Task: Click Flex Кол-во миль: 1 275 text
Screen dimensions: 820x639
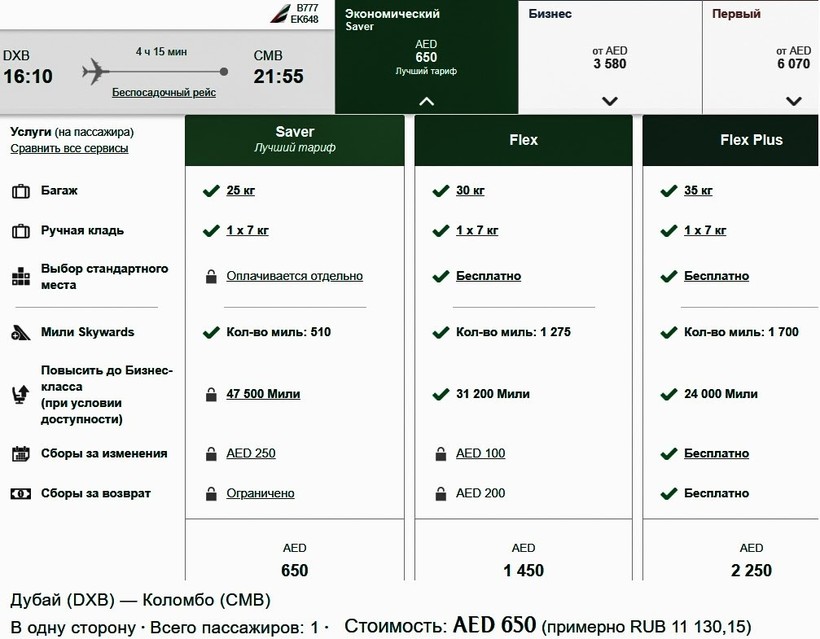Action: (513, 332)
